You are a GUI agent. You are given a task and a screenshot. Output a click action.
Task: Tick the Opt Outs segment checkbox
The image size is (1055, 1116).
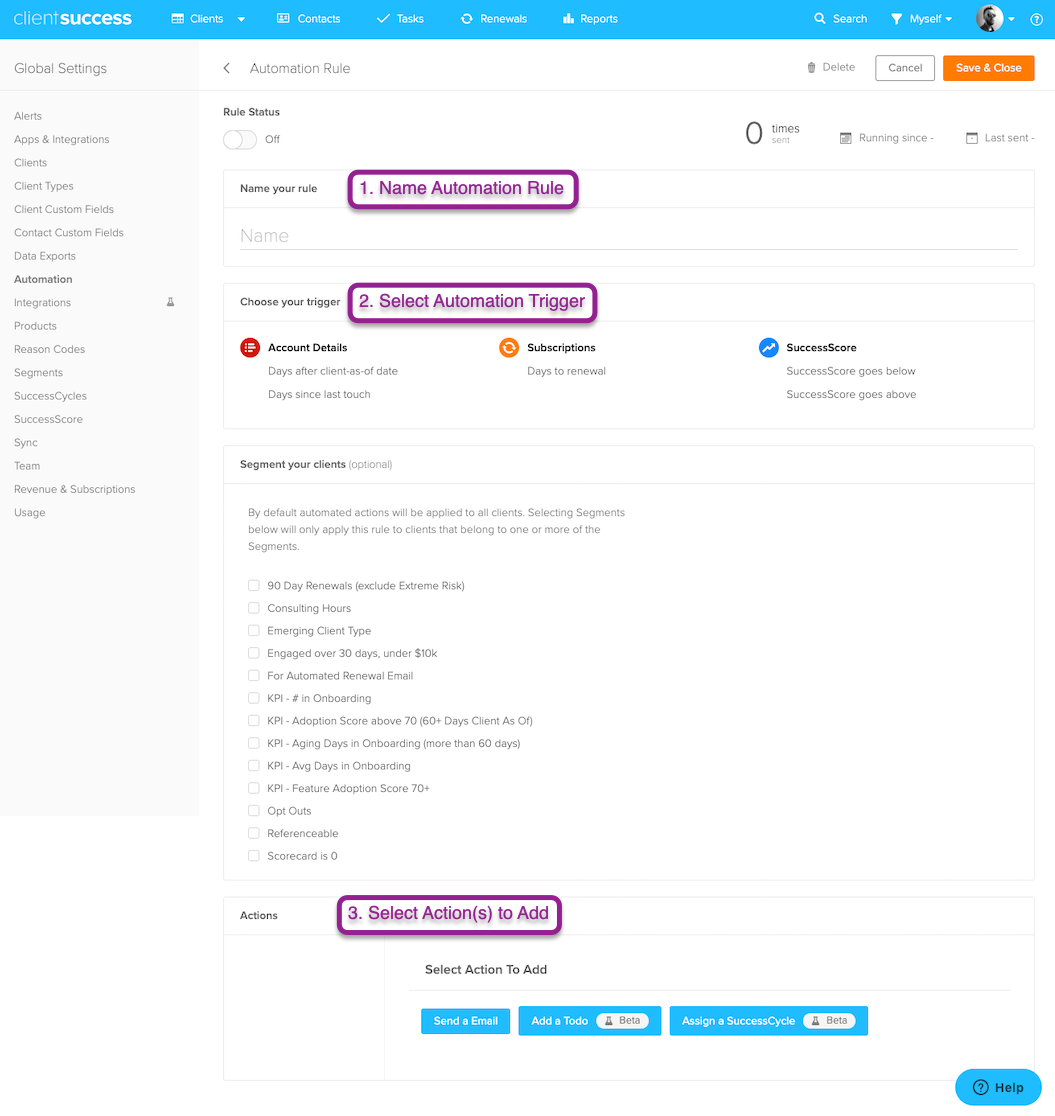coord(254,811)
